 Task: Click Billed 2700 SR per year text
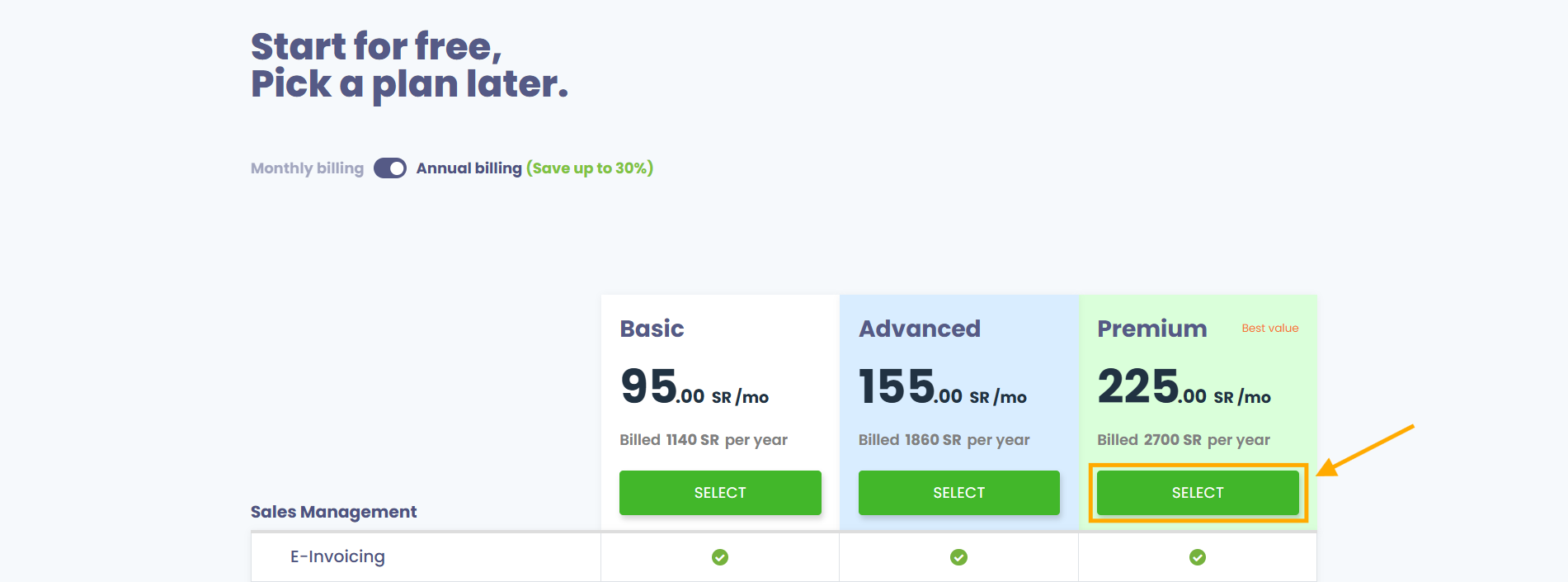[1184, 440]
